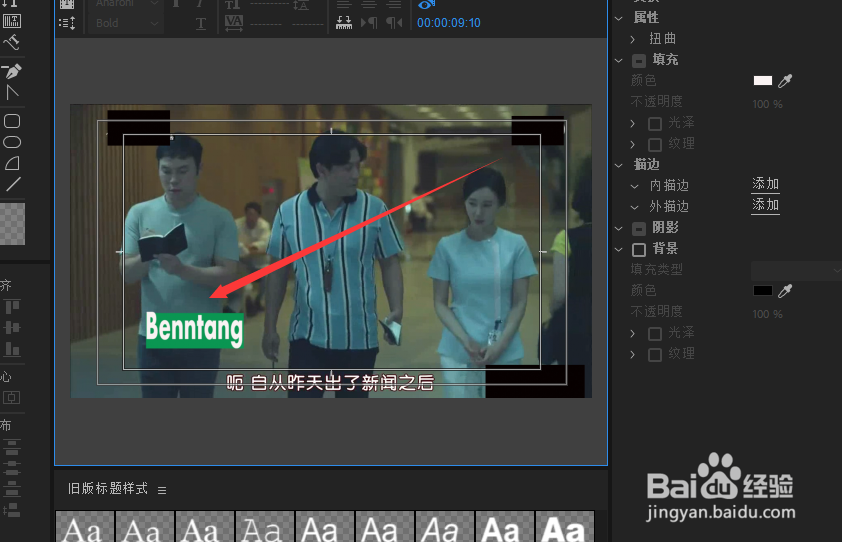Collapse the 阴影 section arrow
The width and height of the screenshot is (842, 542).
[x=619, y=228]
